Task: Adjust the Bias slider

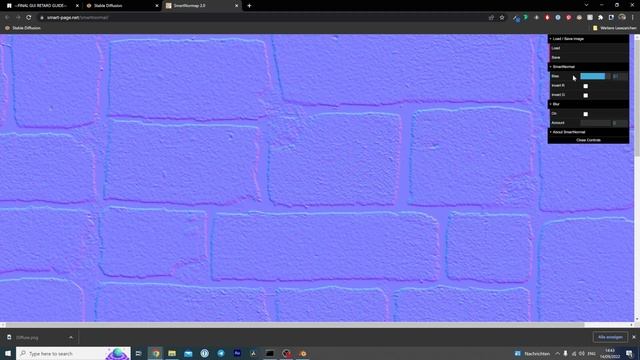Action: [595, 76]
